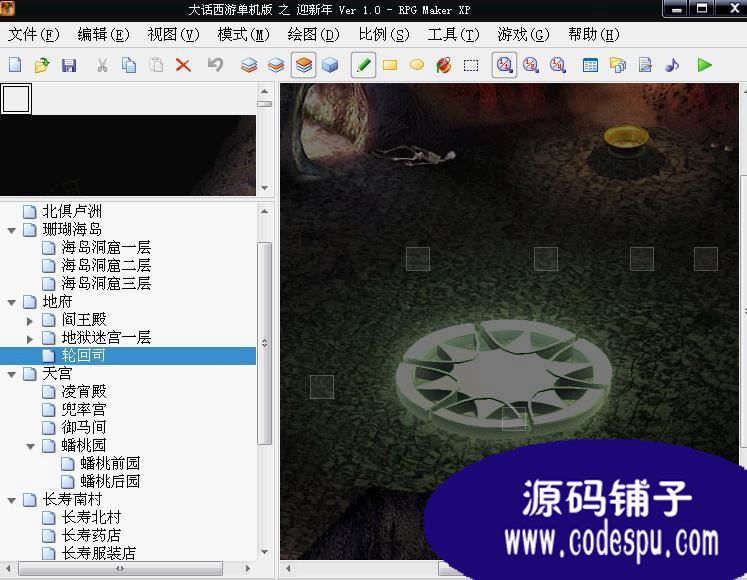Click the event square on the stone wheel

515,419
